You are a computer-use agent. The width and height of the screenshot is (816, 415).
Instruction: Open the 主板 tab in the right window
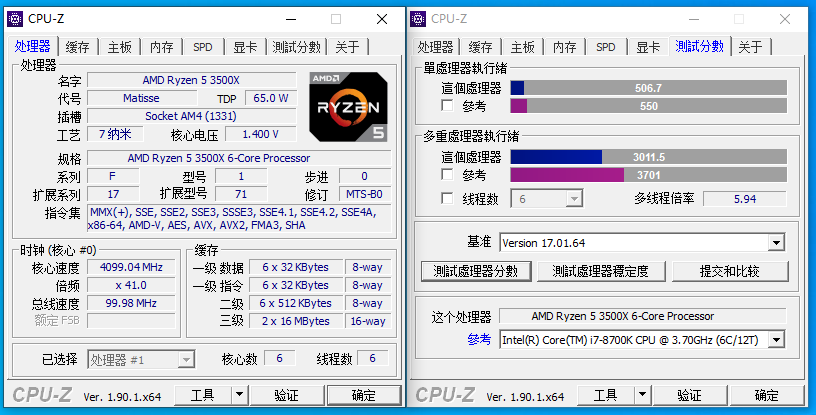(x=522, y=47)
